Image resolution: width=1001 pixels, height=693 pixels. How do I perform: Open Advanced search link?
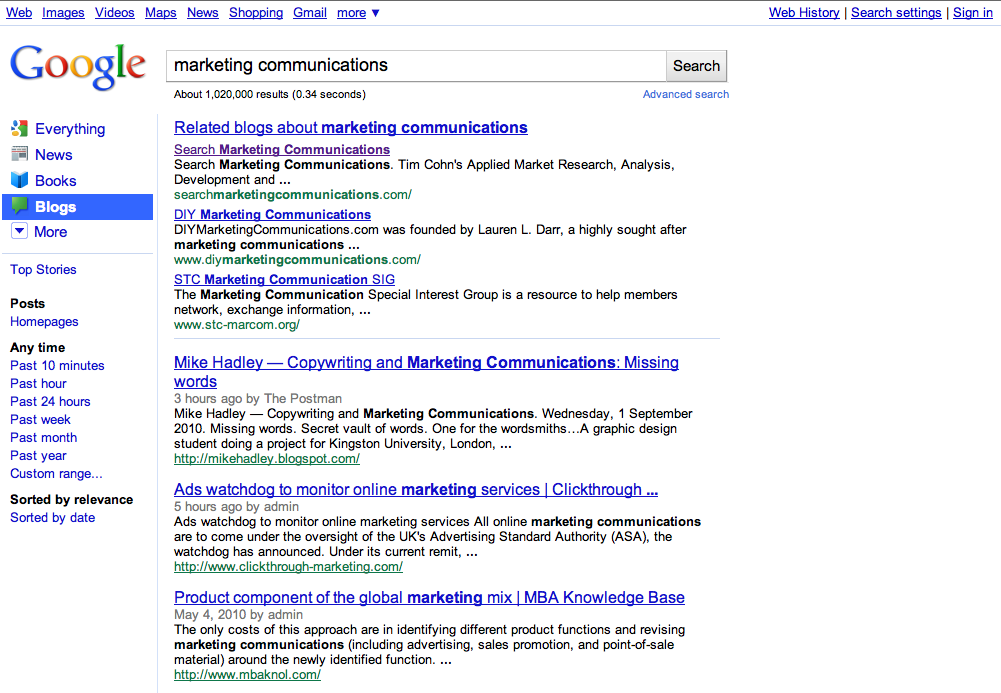(685, 94)
